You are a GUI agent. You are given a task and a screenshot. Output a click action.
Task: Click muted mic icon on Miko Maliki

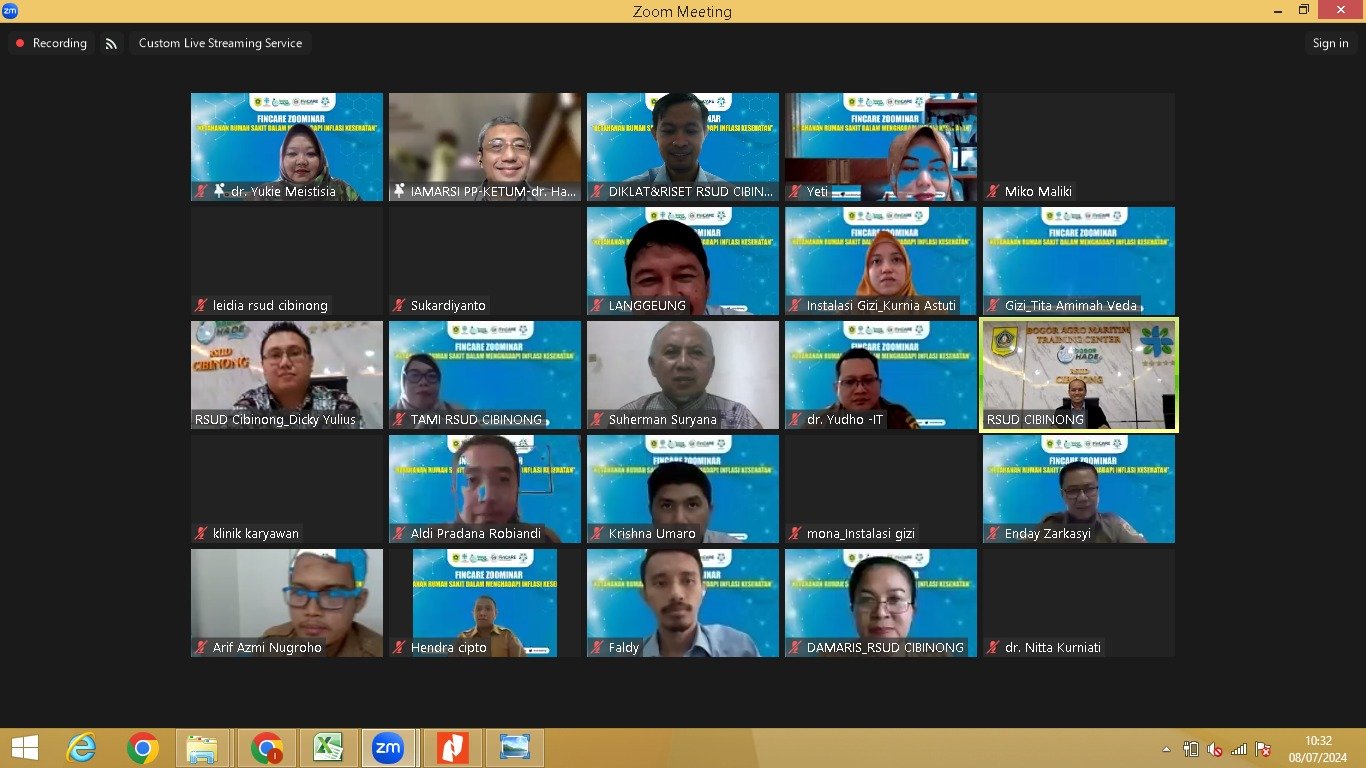pos(993,191)
